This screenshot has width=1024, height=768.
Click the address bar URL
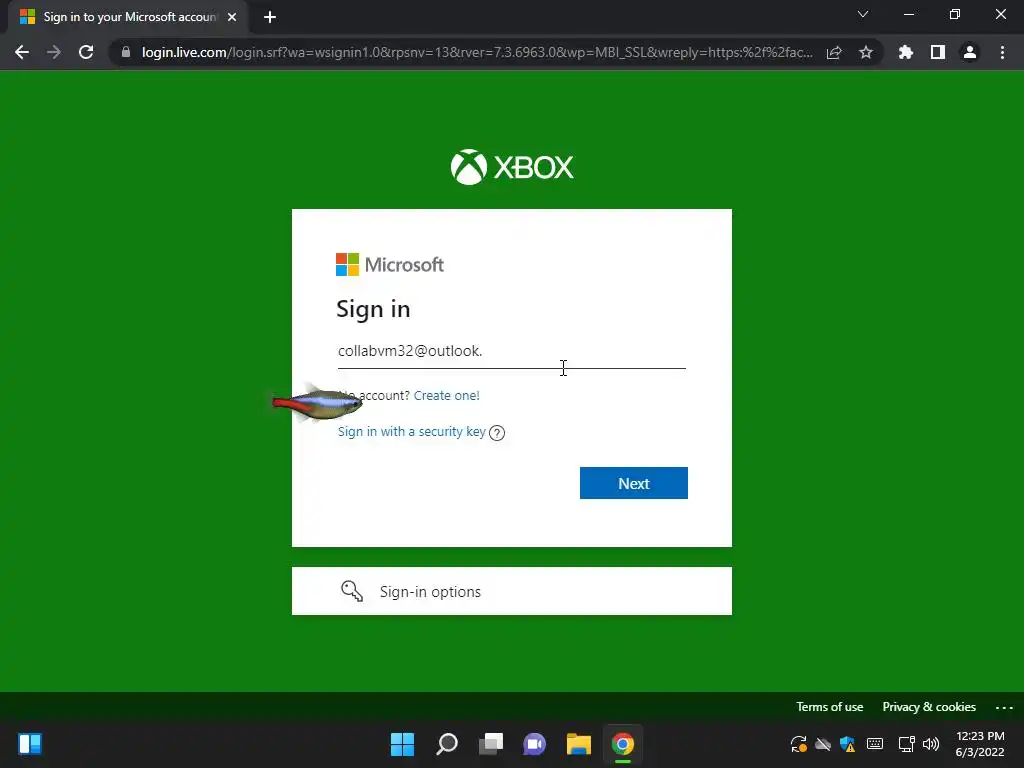(x=477, y=52)
